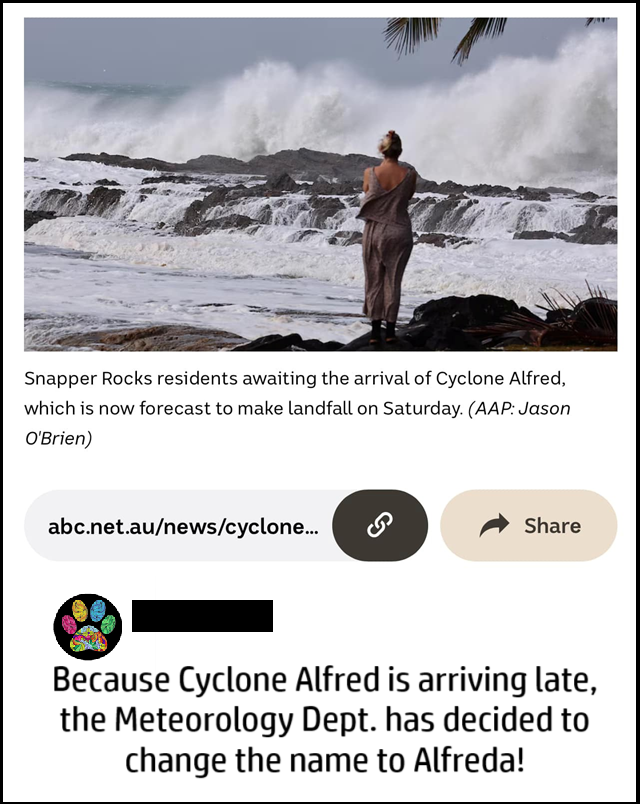Open the Cyclone Alfred surf photo
The height and width of the screenshot is (804, 640).
(x=321, y=184)
